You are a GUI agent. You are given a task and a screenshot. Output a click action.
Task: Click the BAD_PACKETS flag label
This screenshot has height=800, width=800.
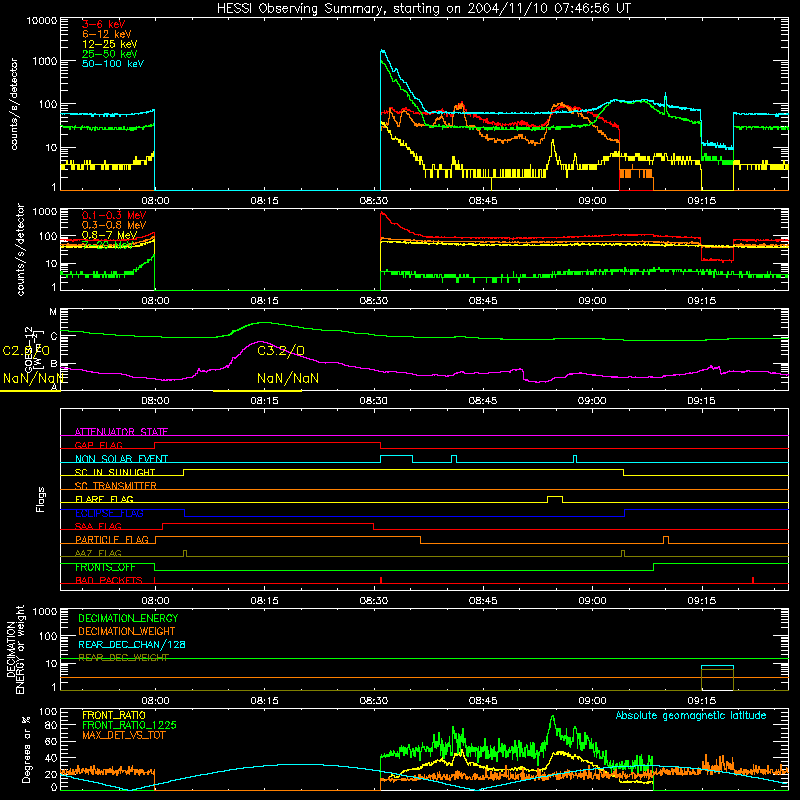pos(109,580)
